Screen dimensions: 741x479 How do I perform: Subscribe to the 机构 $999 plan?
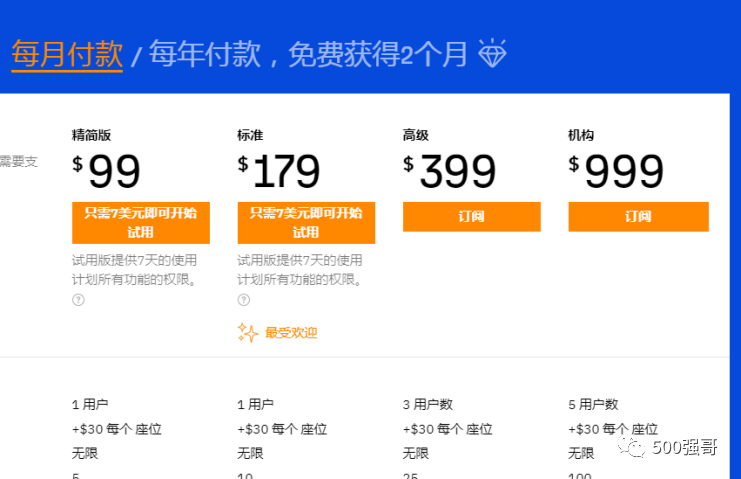click(638, 216)
